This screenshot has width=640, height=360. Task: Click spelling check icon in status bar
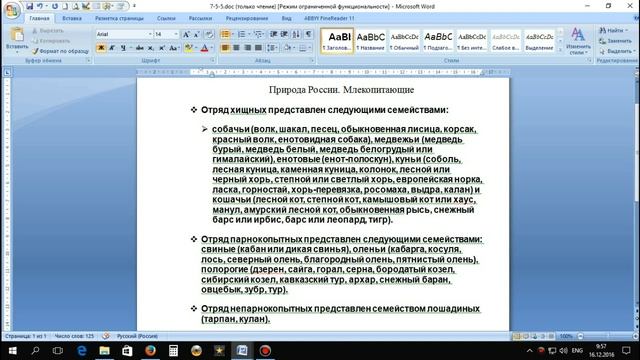[x=106, y=336]
